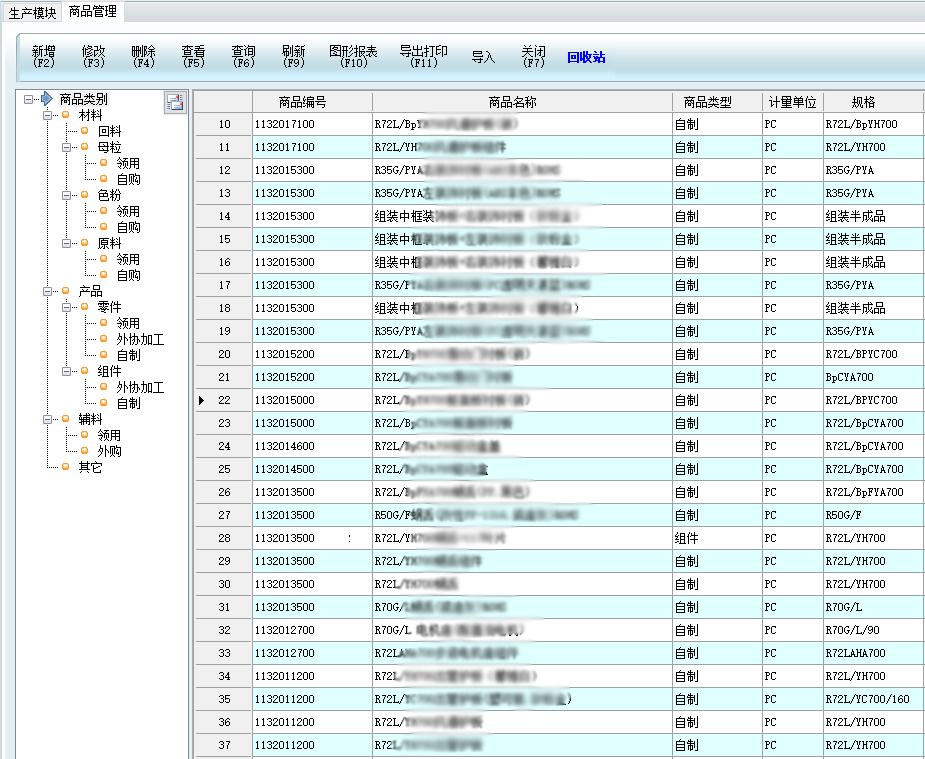Select 外协加工 under the 组件 node
The image size is (925, 759).
(x=140, y=387)
